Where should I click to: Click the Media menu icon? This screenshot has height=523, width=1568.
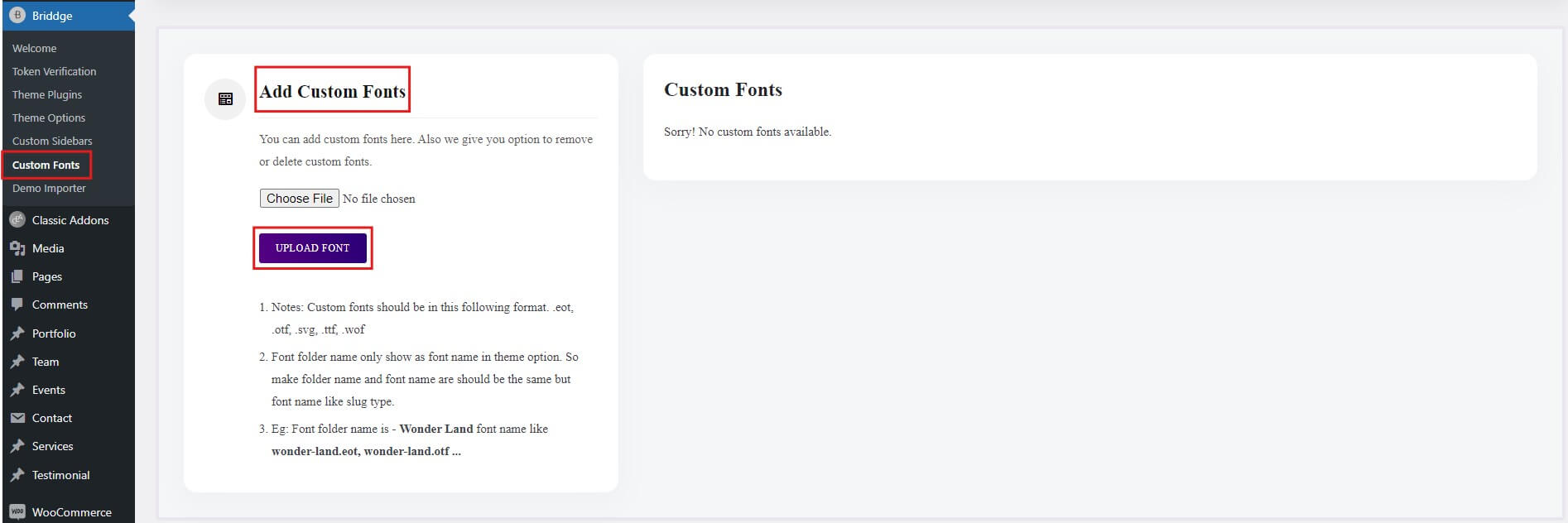click(17, 248)
